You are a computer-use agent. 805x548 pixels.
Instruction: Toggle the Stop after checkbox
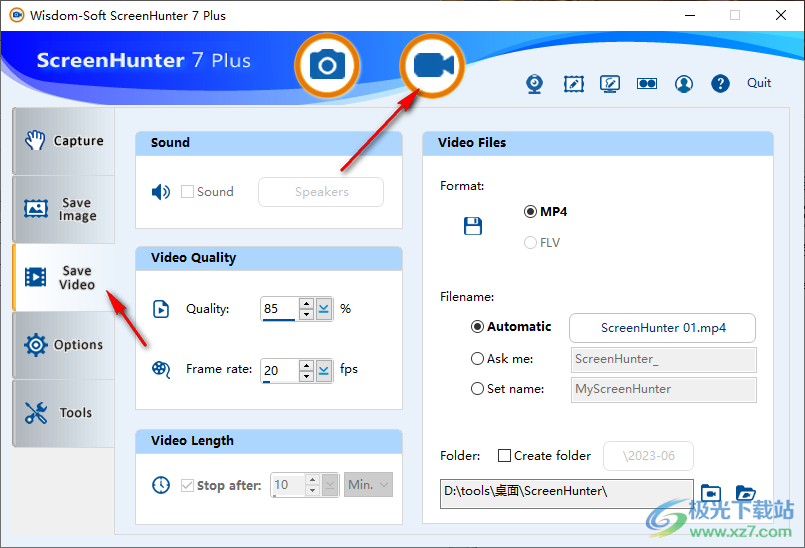click(187, 485)
